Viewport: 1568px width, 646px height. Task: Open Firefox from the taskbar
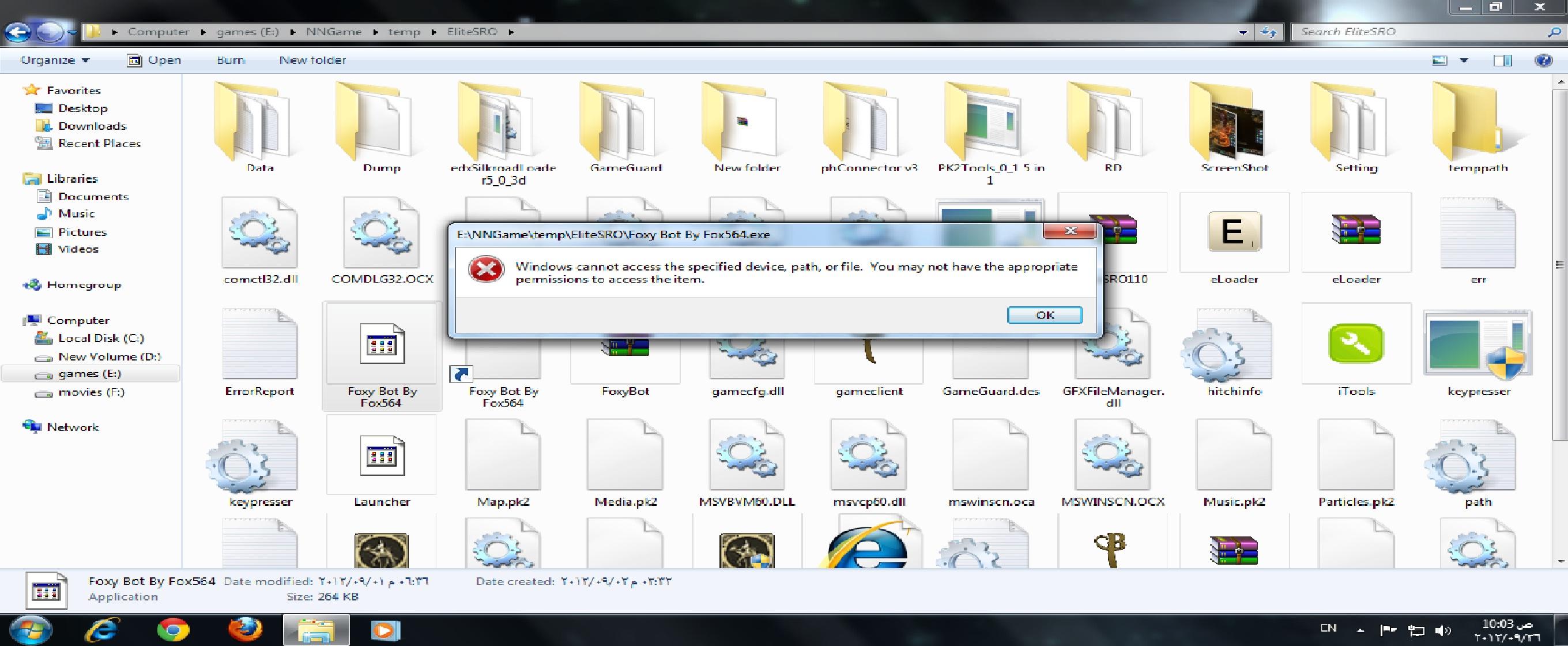pos(246,630)
